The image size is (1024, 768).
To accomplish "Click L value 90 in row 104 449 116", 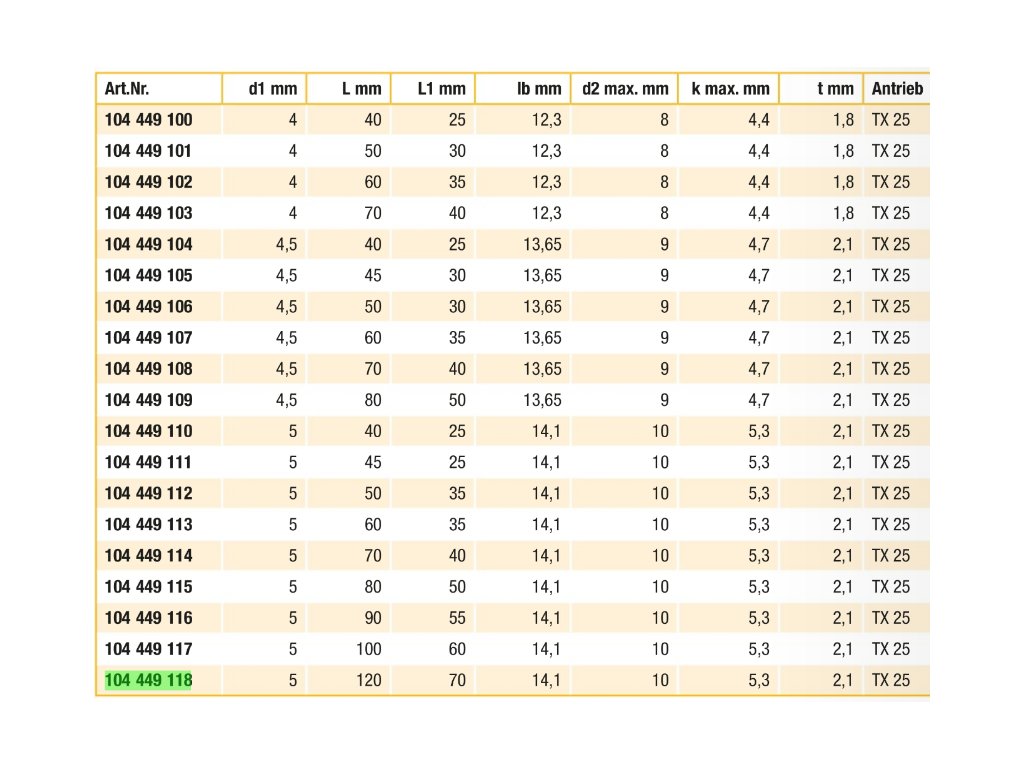I will click(373, 618).
